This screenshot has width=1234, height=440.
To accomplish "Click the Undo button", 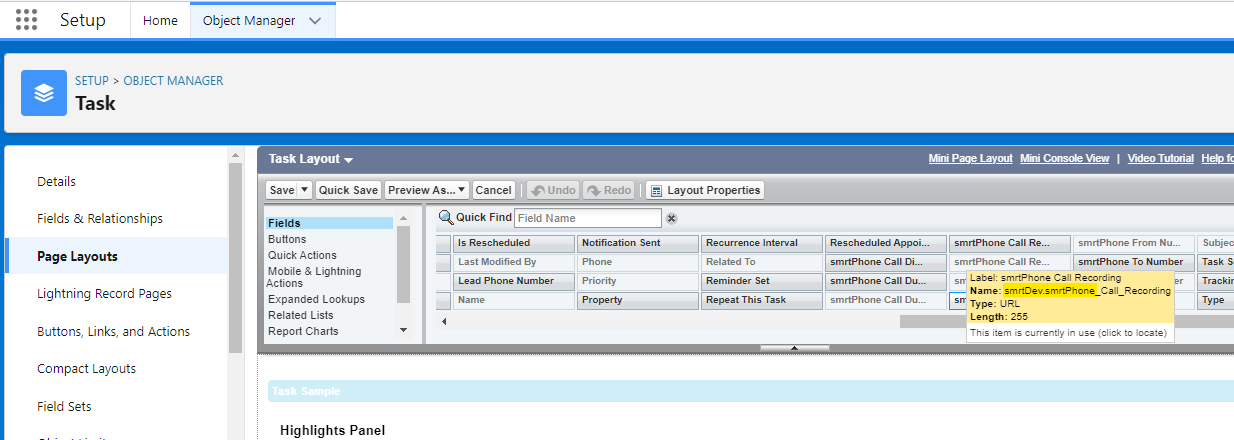I will tap(553, 190).
